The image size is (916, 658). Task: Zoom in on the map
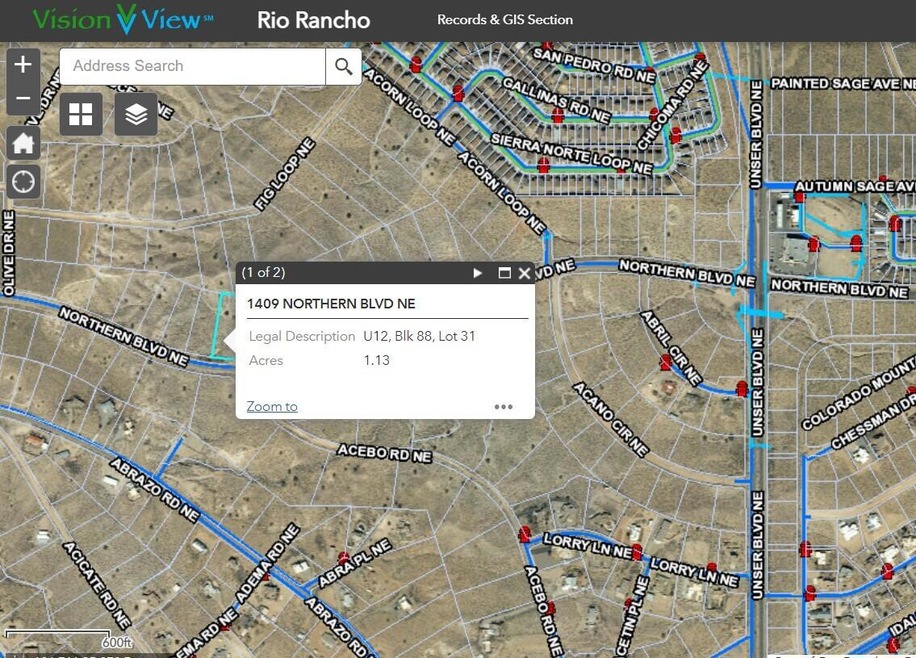(23, 65)
